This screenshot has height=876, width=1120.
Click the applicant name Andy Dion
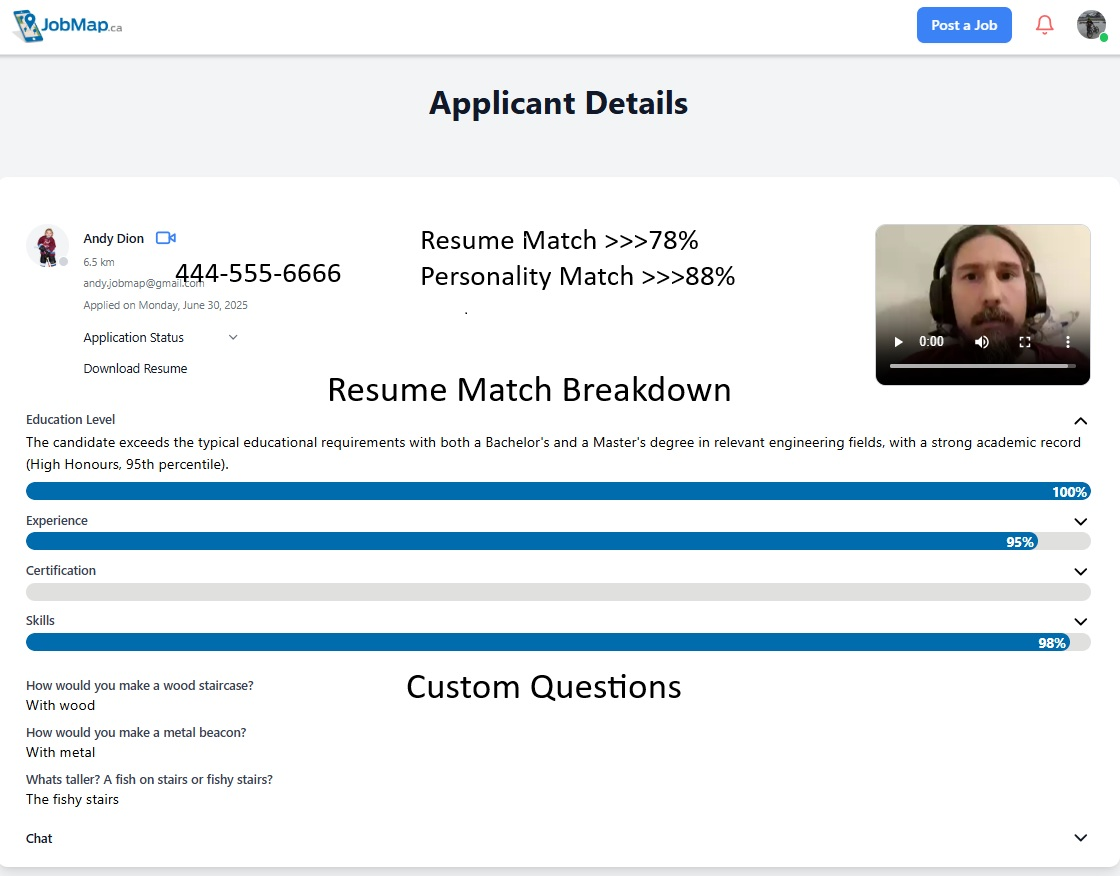click(113, 239)
